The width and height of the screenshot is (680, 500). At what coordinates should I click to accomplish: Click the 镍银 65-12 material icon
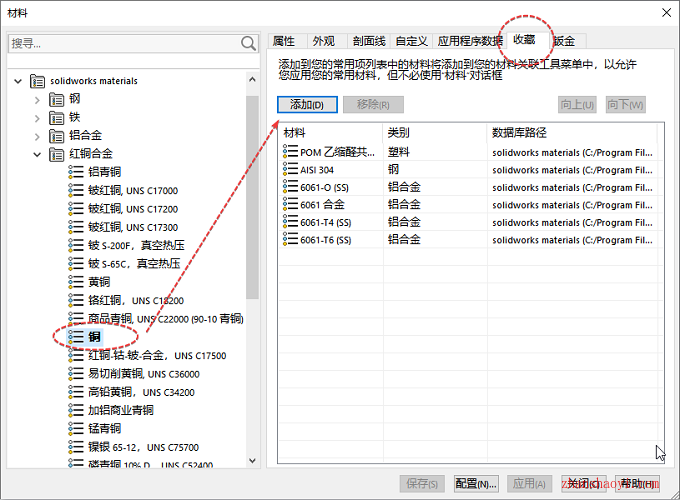[x=75, y=447]
